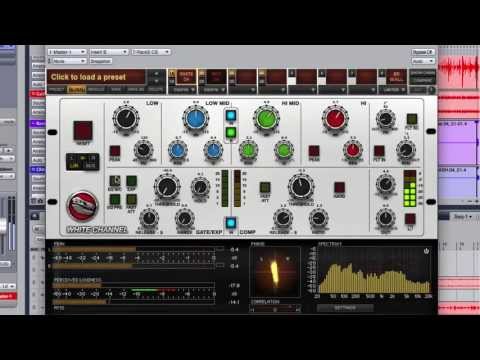Click the phase scope display
The height and width of the screenshot is (360, 480).
(275, 272)
